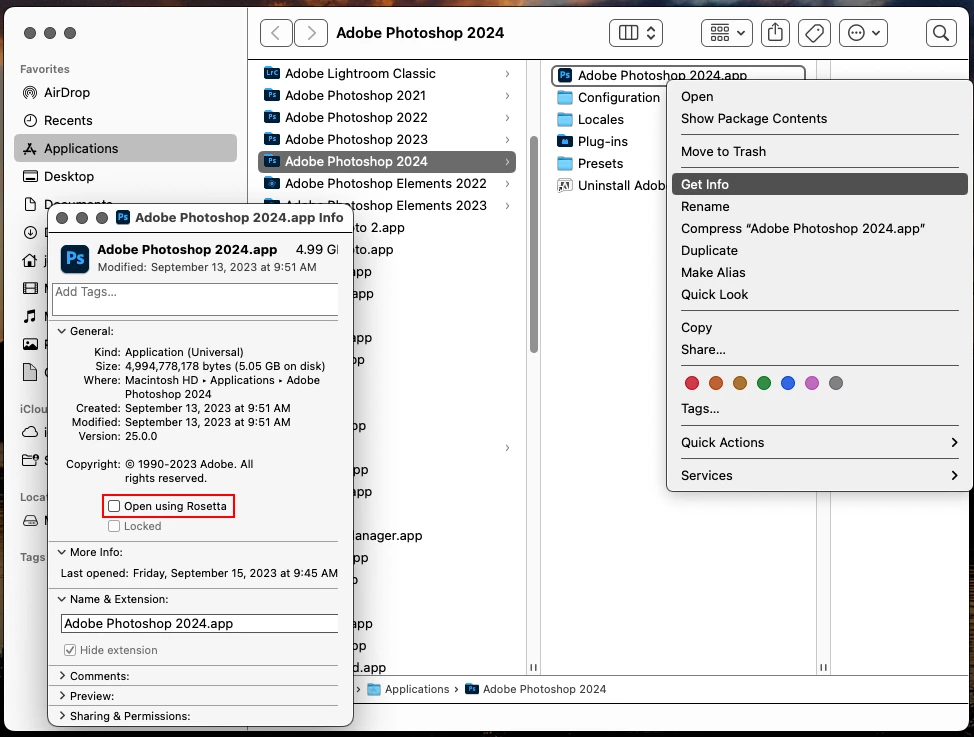Image resolution: width=974 pixels, height=737 pixels.
Task: Click Applications in the path bar
Action: point(408,689)
